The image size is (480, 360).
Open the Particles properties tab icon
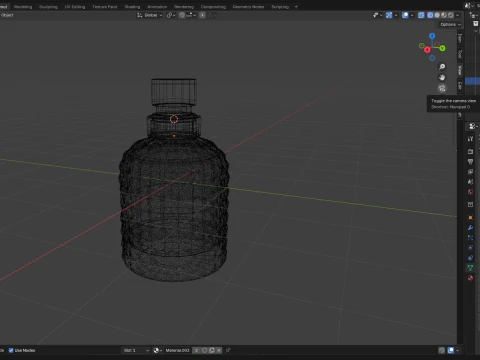470,238
